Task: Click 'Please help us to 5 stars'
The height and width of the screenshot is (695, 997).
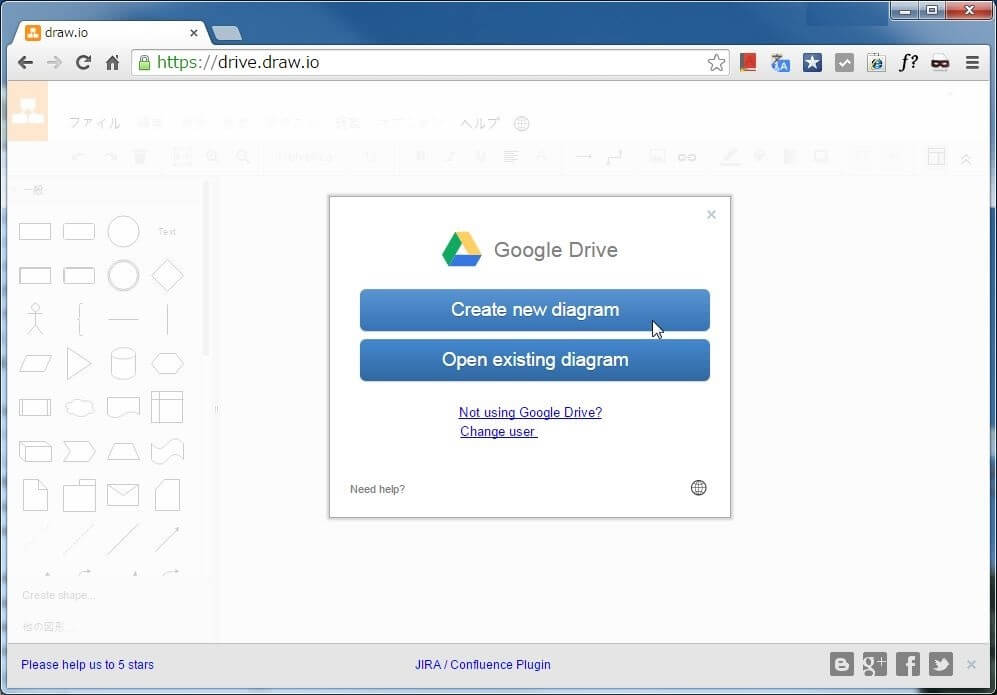Action: point(88,665)
